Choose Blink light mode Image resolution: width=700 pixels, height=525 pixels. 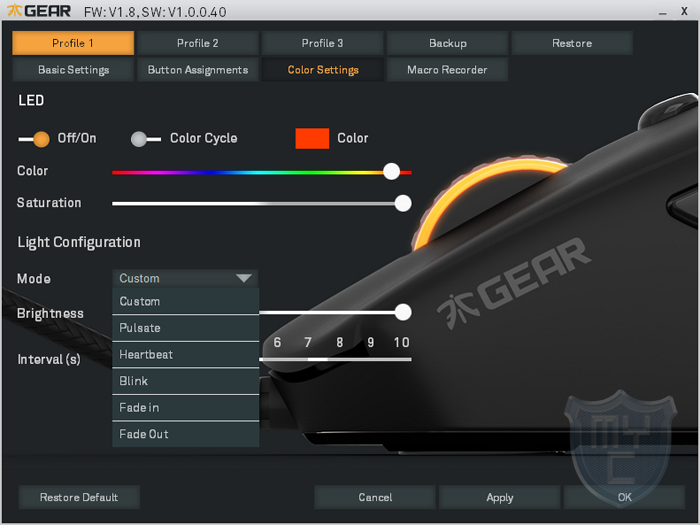186,381
